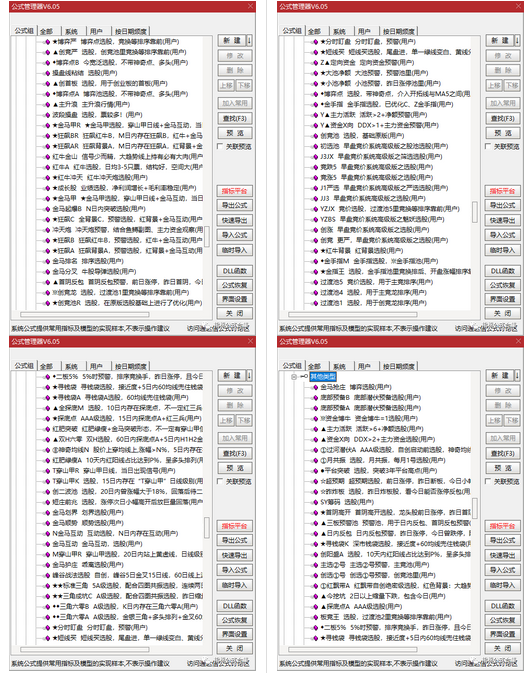Click the diamond icon beside ★大池净额 row
528x673 pixels.
tap(316, 73)
